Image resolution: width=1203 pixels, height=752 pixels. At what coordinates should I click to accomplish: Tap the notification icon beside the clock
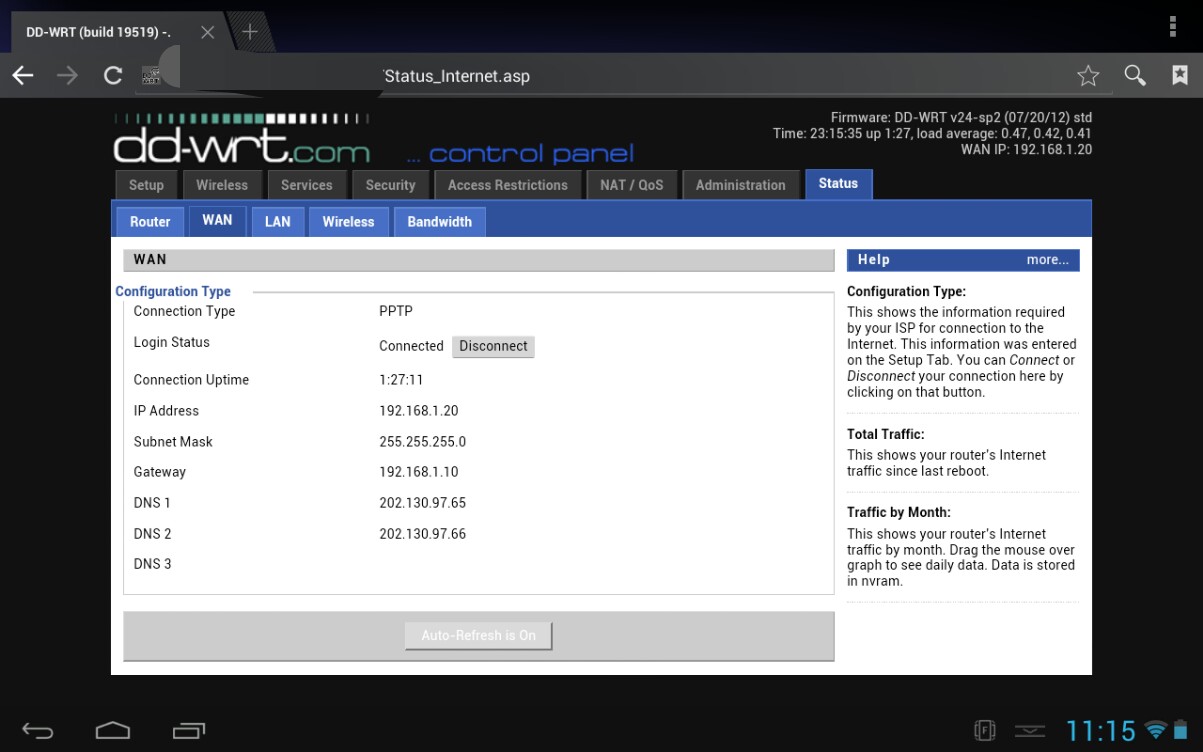click(1030, 732)
